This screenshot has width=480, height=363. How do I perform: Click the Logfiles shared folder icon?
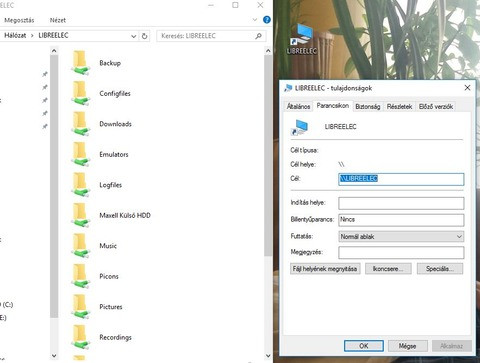tap(80, 184)
